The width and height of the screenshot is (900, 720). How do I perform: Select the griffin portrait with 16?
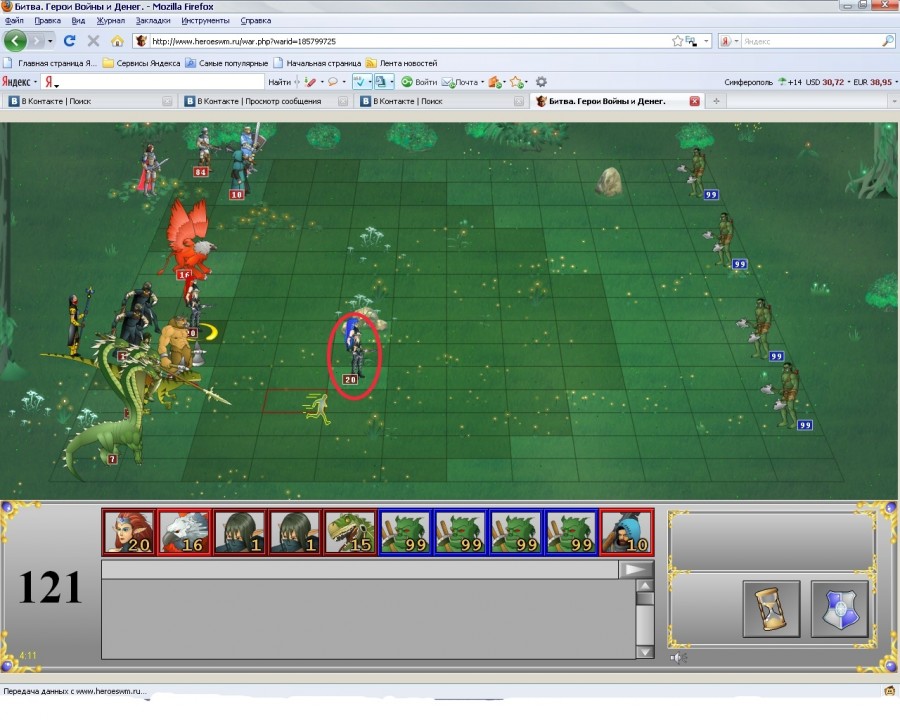[184, 532]
